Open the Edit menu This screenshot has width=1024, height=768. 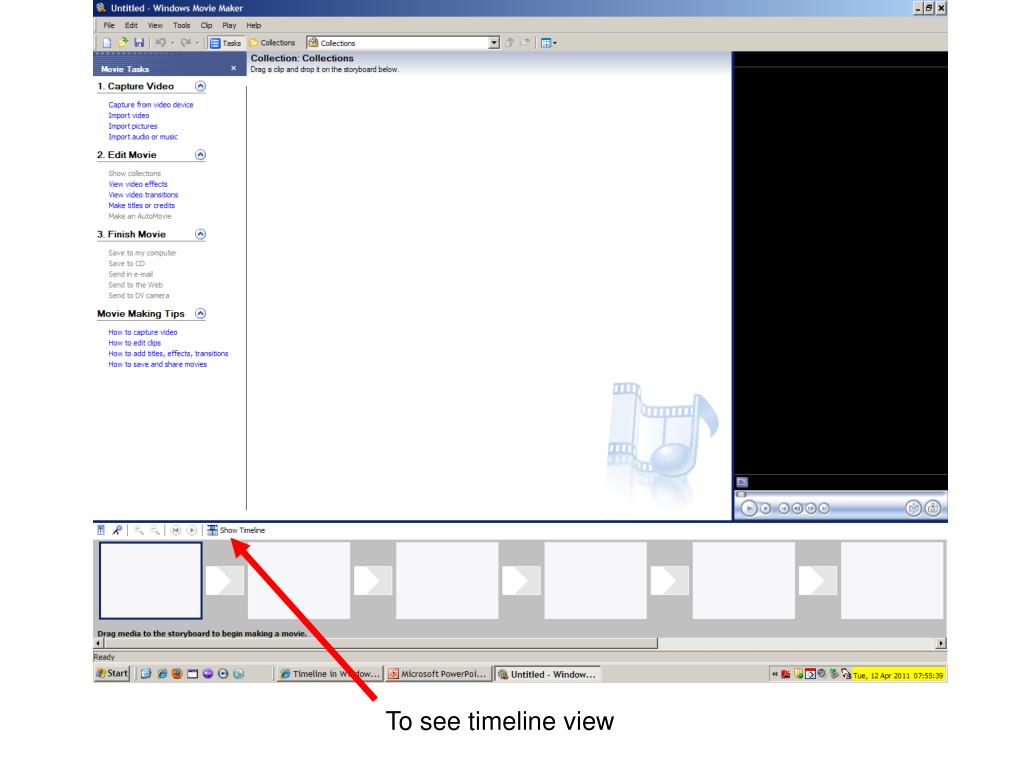[x=131, y=25]
